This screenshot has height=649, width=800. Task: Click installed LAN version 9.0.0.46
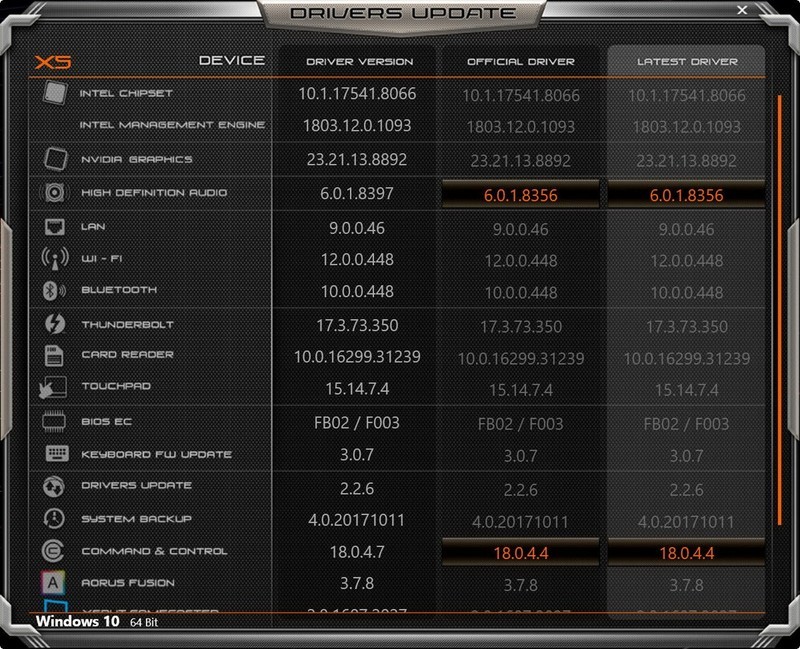click(x=357, y=228)
